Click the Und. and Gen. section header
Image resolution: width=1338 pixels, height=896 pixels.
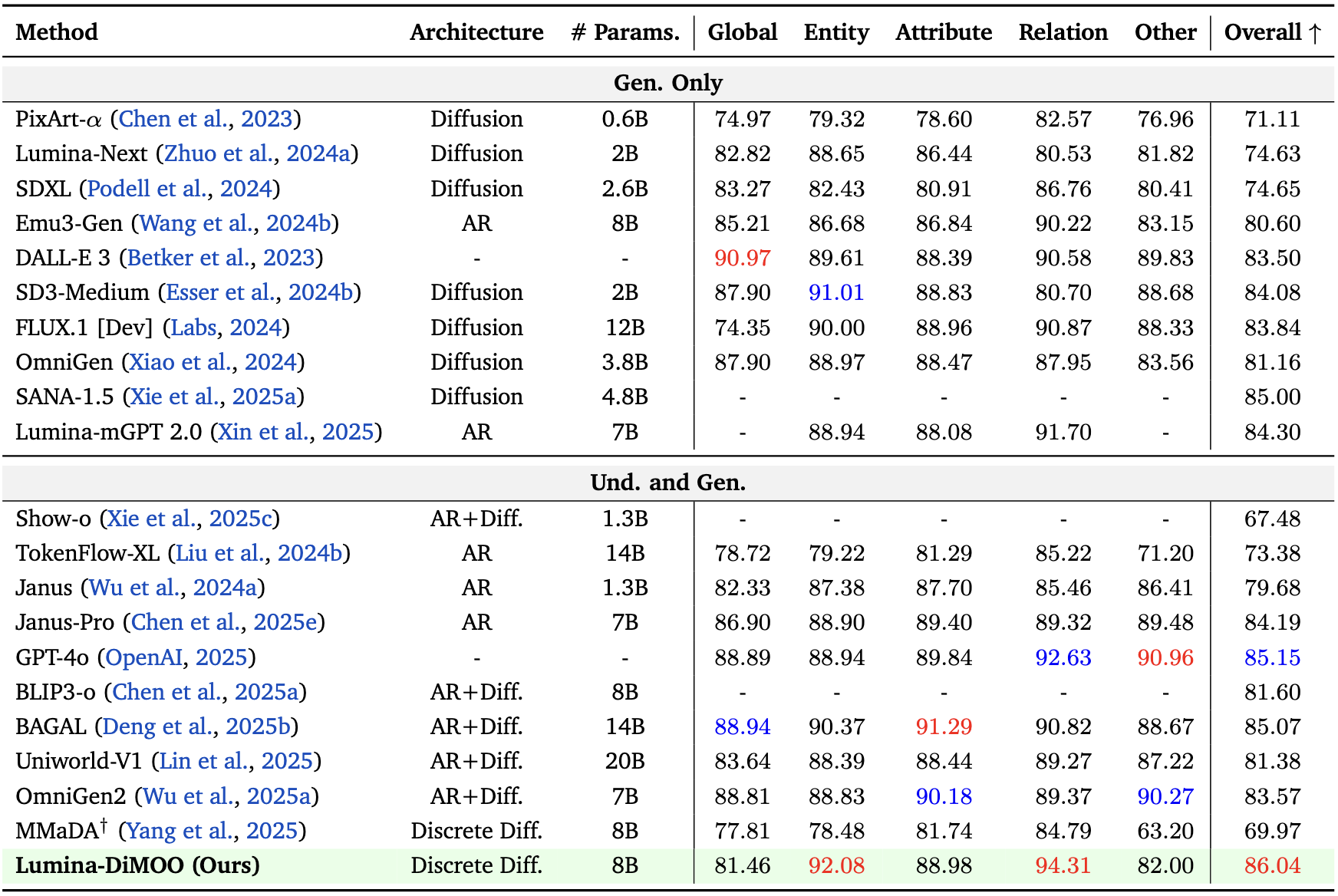click(667, 483)
